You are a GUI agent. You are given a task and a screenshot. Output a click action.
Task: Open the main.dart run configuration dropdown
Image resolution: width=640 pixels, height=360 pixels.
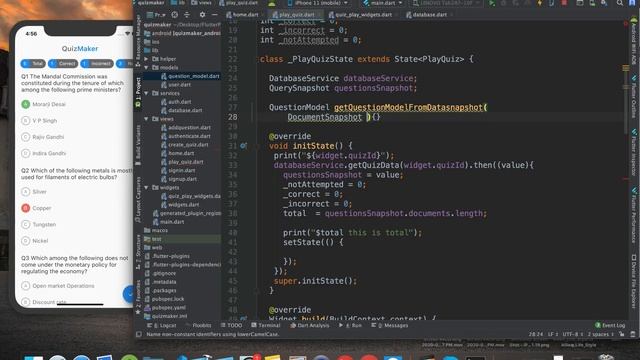coord(383,3)
